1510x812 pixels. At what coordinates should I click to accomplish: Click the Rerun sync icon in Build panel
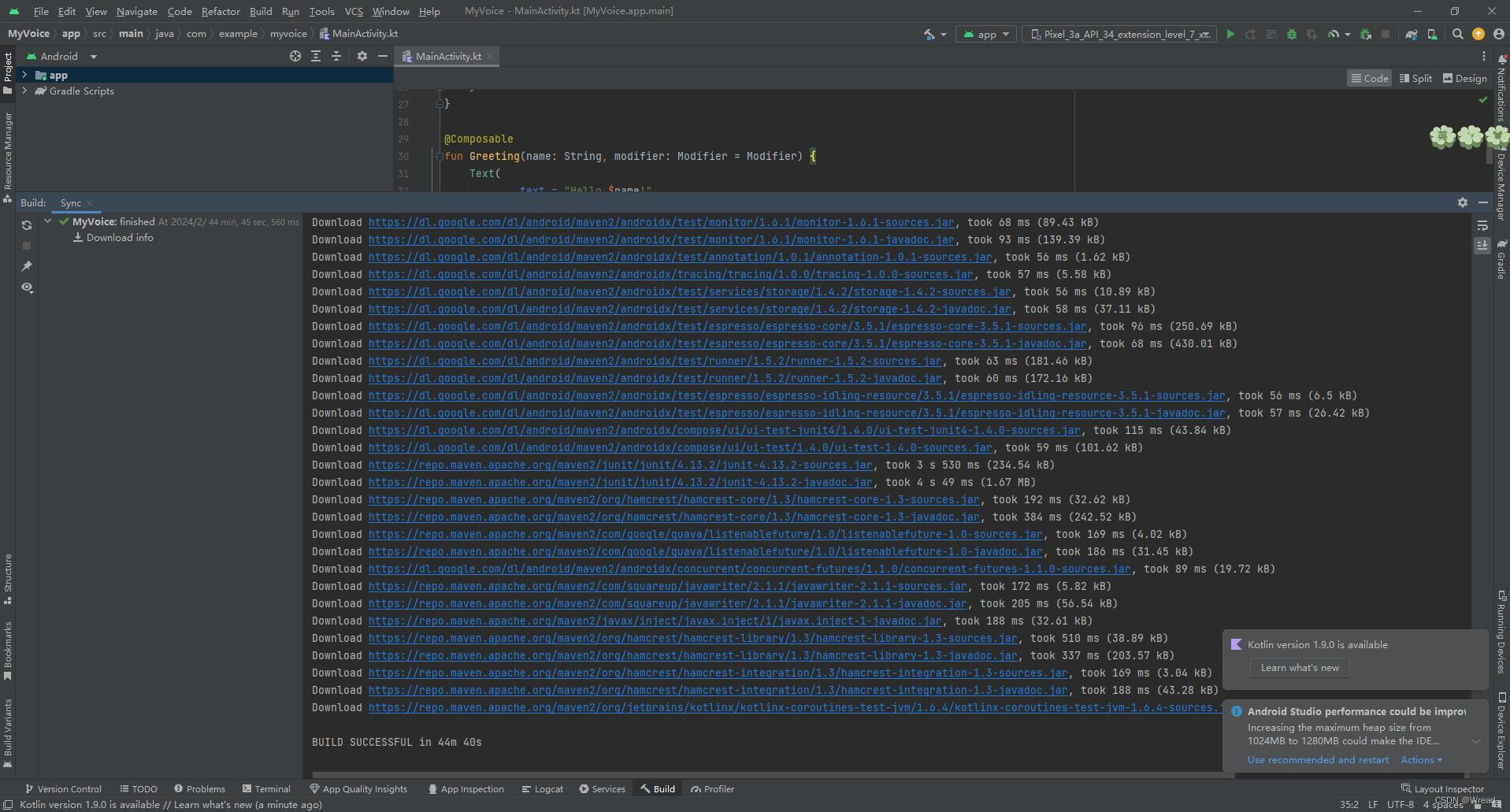click(x=27, y=225)
